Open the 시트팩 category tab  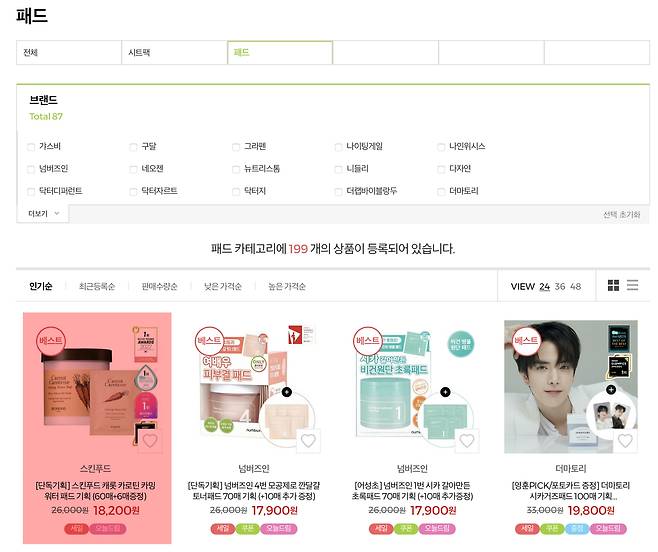pyautogui.click(x=174, y=52)
